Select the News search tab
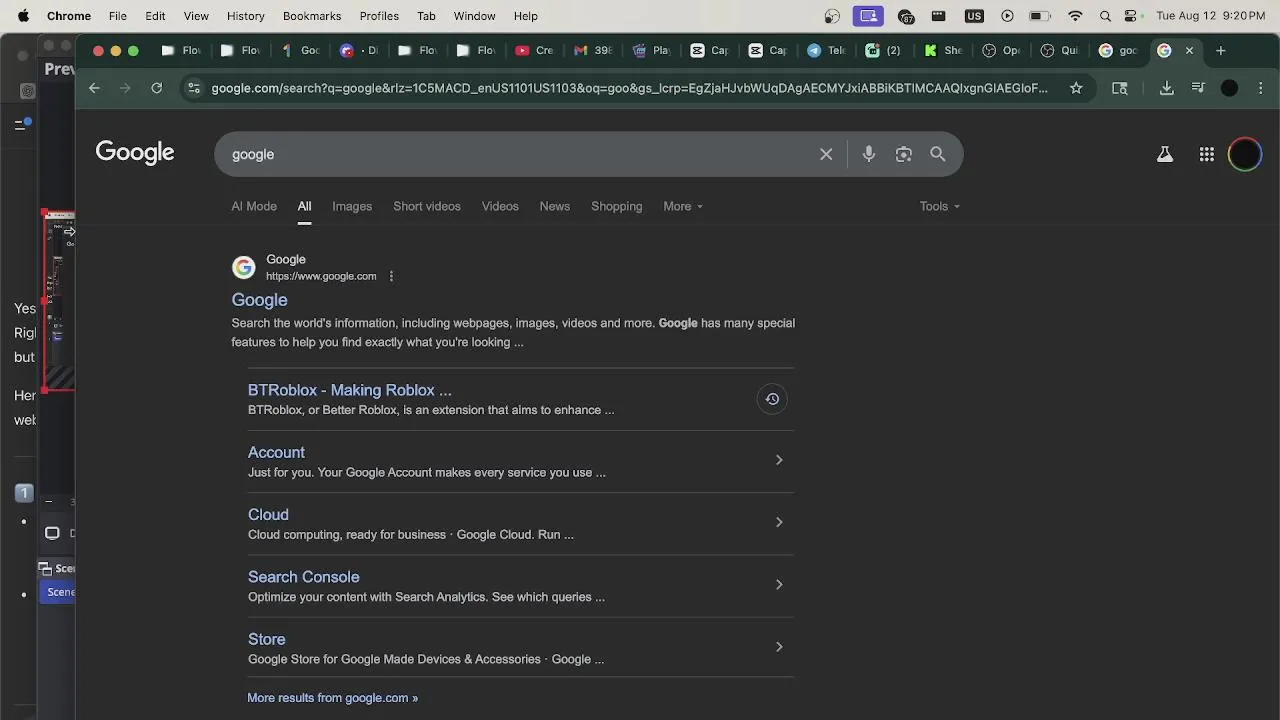 (555, 206)
